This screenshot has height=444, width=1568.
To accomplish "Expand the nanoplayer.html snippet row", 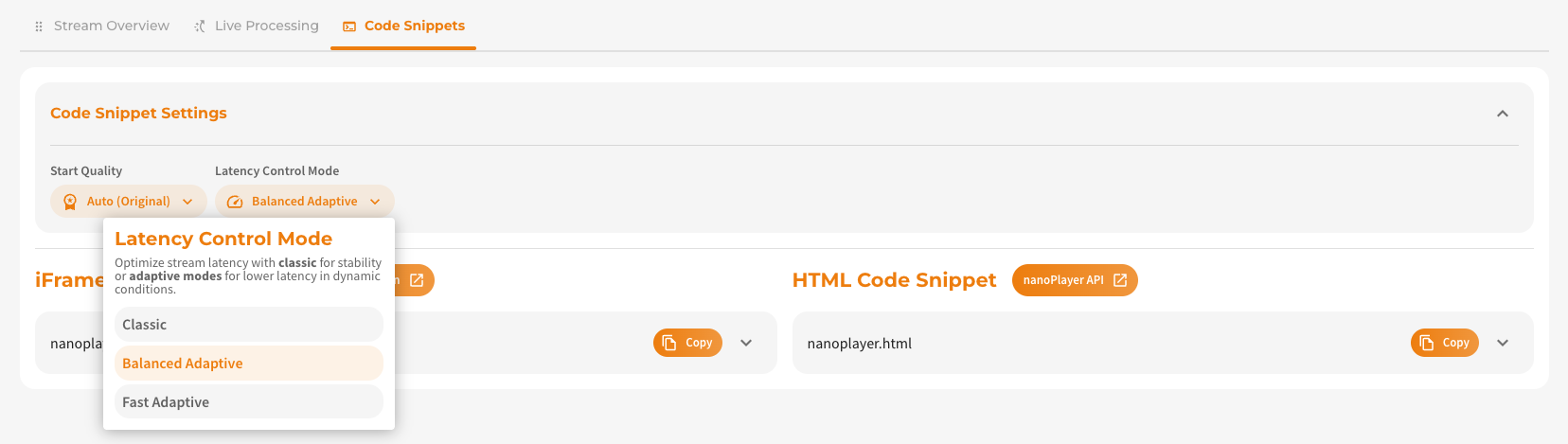I will [x=1503, y=343].
